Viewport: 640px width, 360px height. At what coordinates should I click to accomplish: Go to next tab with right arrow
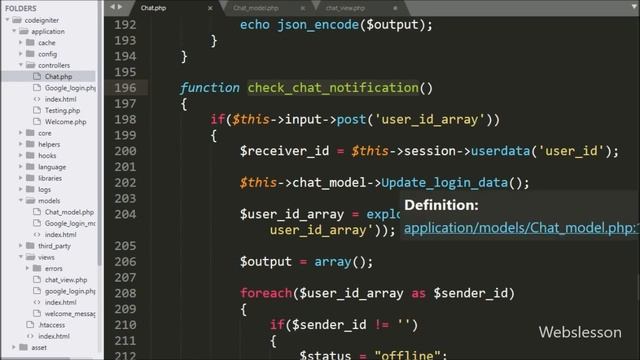(120, 7)
